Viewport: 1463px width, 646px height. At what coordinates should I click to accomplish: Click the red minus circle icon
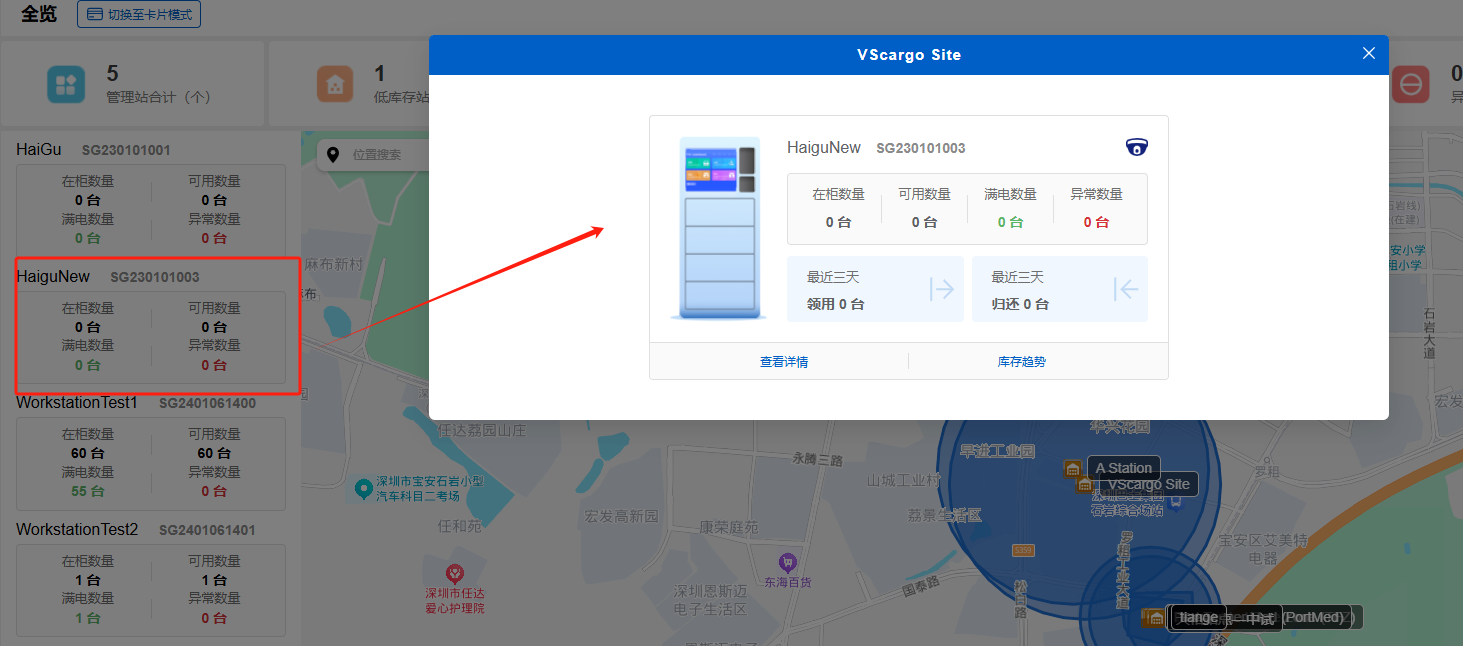click(1410, 85)
